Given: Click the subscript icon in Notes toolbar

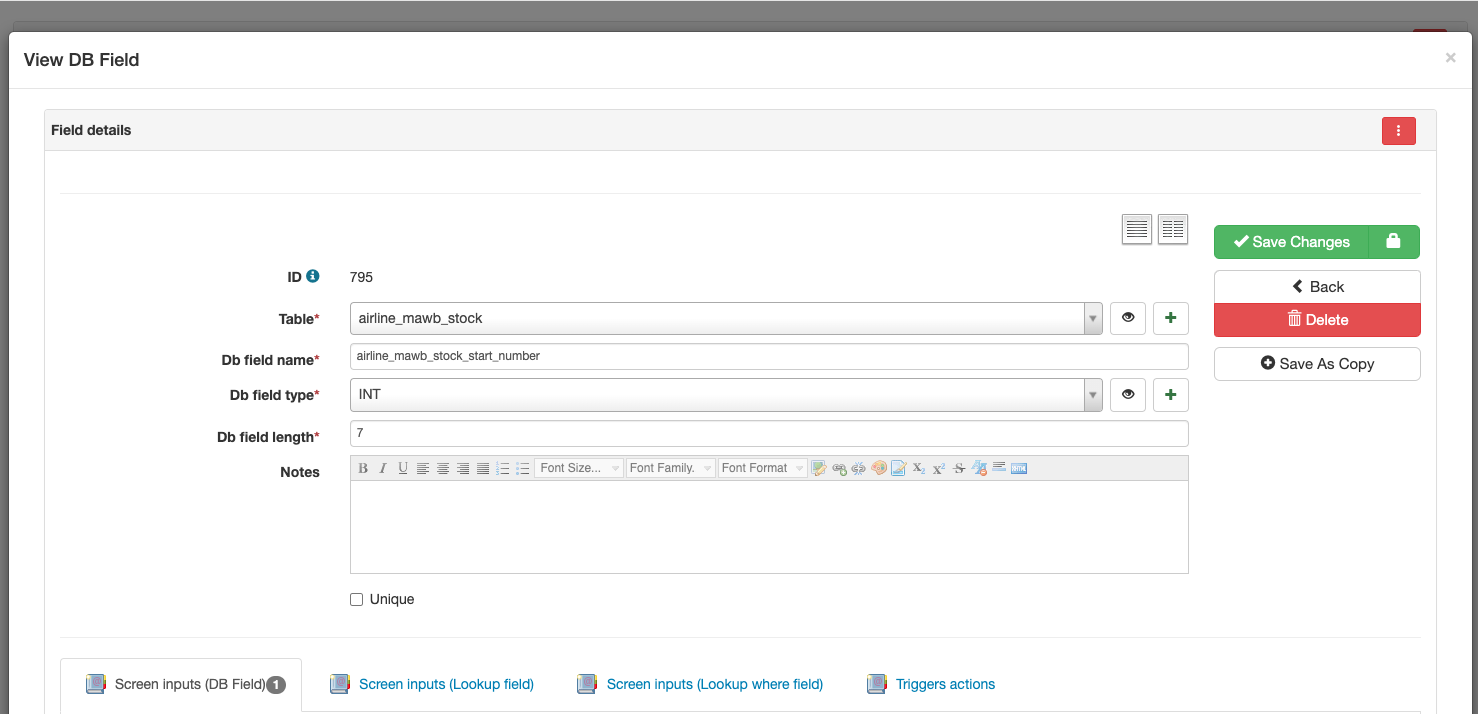Looking at the screenshot, I should pyautogui.click(x=919, y=468).
